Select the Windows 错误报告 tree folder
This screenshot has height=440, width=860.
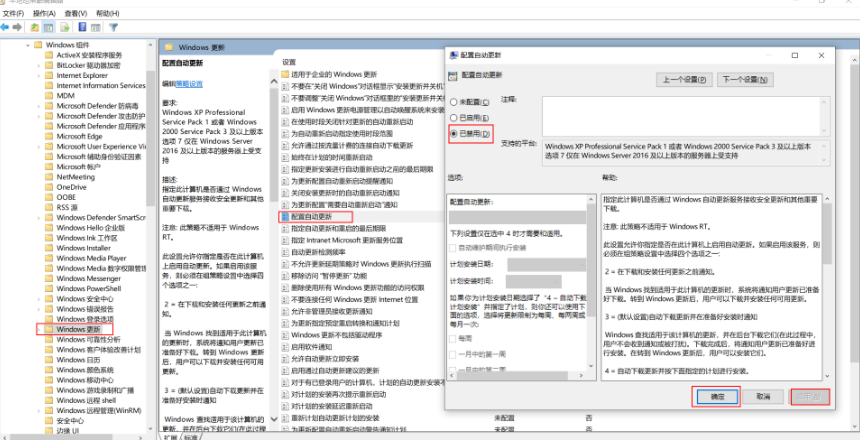pos(85,309)
